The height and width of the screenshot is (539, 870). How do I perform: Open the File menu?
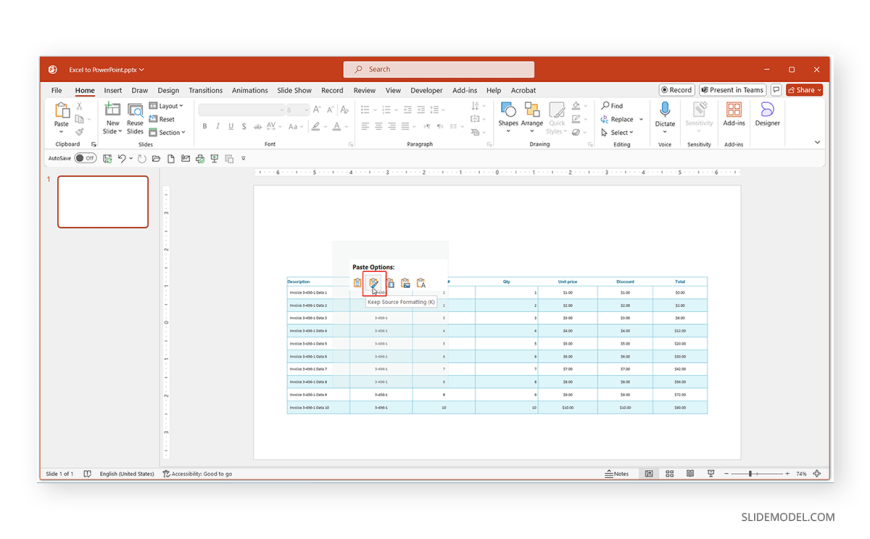pos(57,90)
